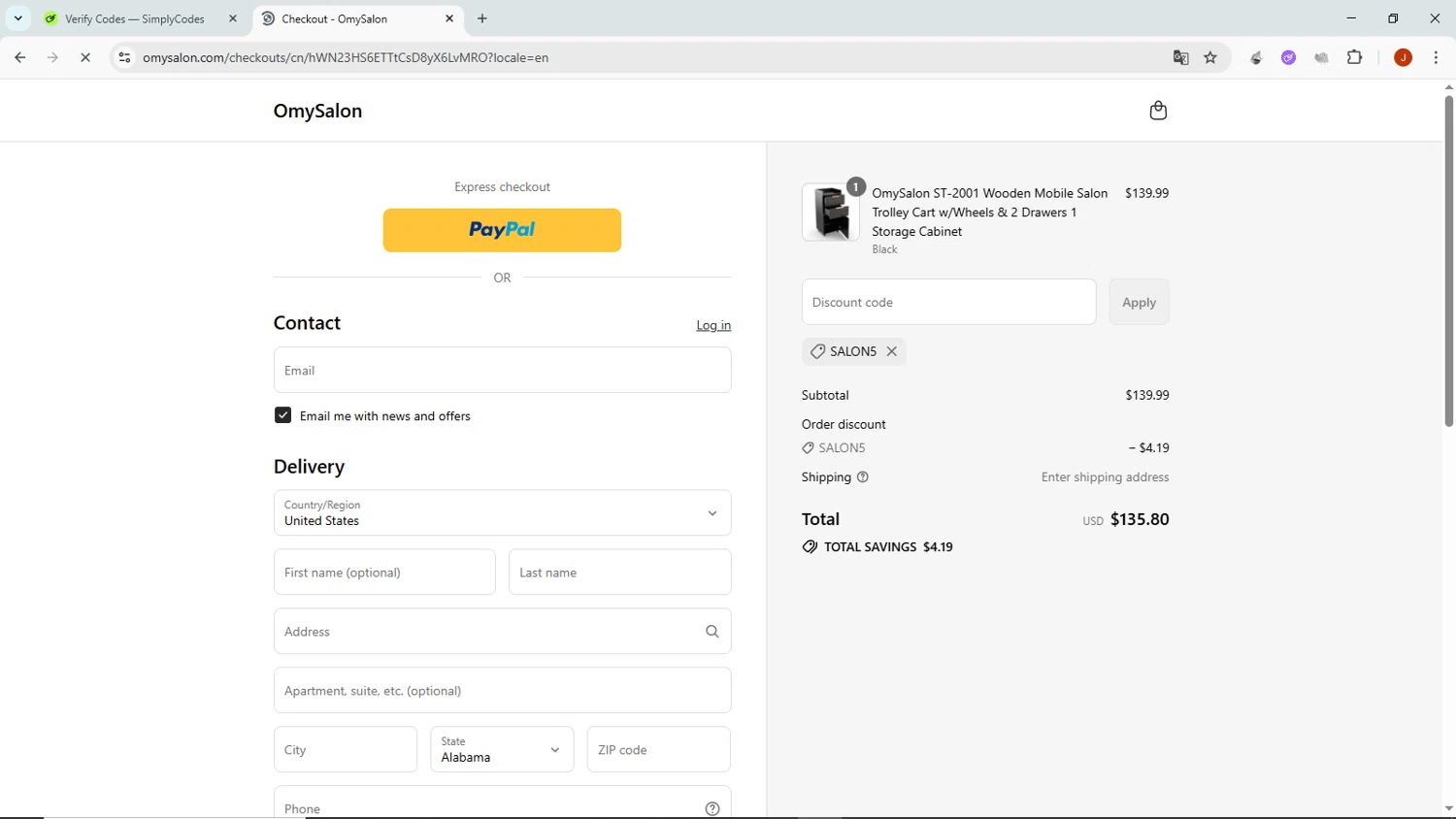
Task: Go forward in browser history
Action: coord(52,57)
